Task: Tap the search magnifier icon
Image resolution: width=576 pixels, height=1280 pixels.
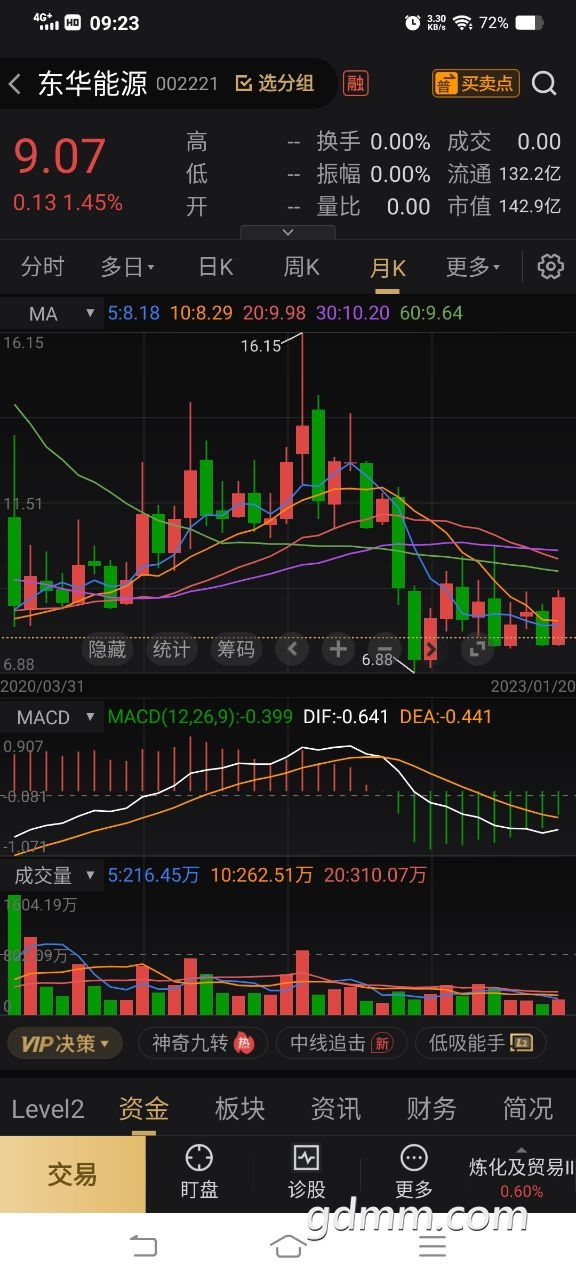Action: tap(544, 84)
